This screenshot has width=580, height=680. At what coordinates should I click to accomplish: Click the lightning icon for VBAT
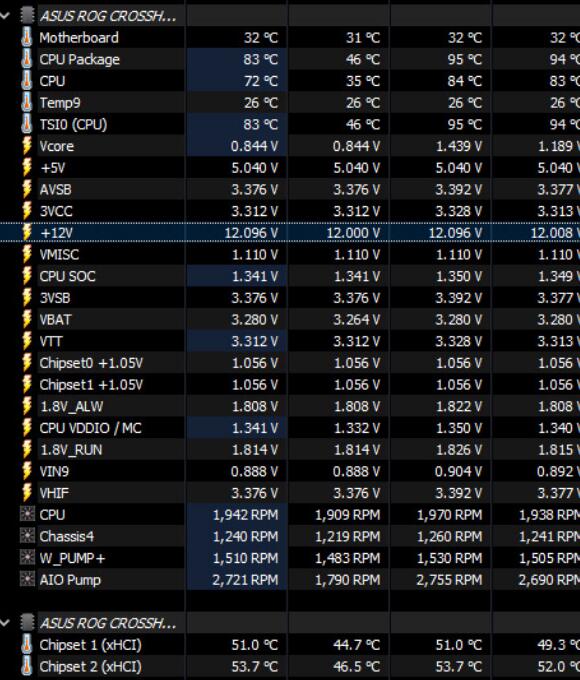pos(27,319)
